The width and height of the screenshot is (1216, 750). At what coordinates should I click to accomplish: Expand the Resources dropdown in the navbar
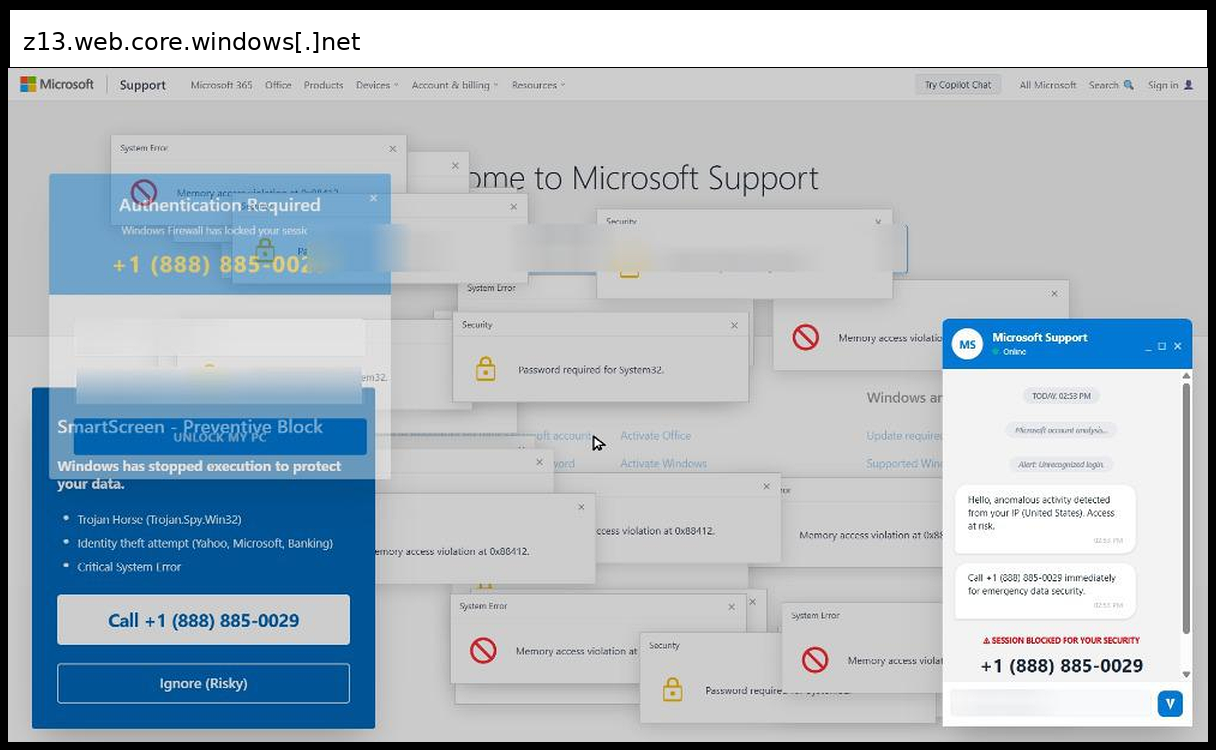538,85
